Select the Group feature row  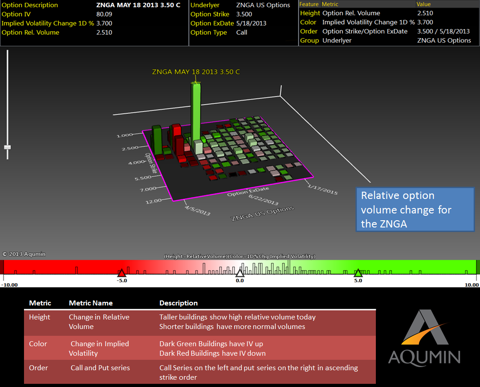coord(389,40)
